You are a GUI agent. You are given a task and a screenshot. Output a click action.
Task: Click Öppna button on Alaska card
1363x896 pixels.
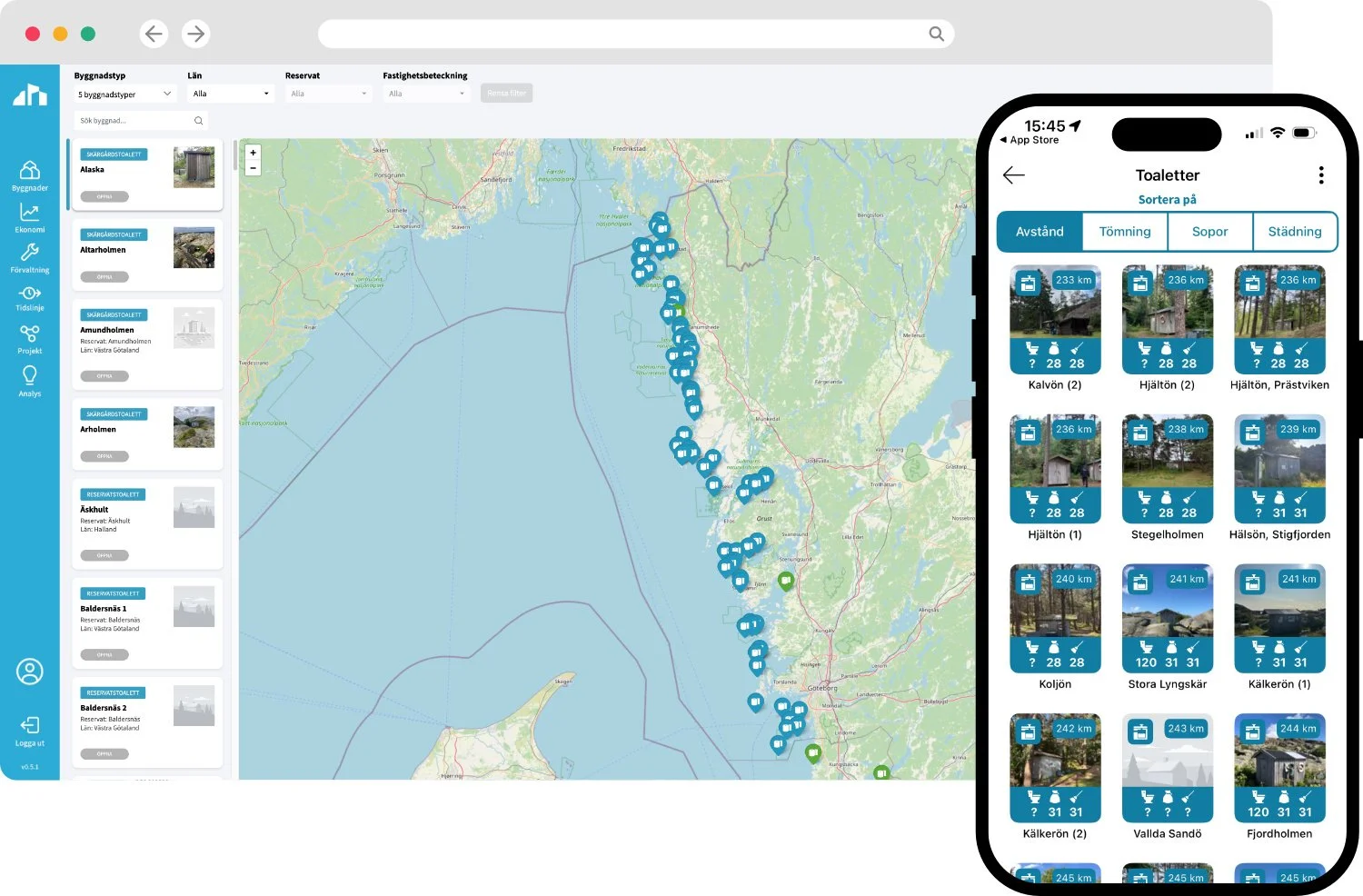pos(104,196)
